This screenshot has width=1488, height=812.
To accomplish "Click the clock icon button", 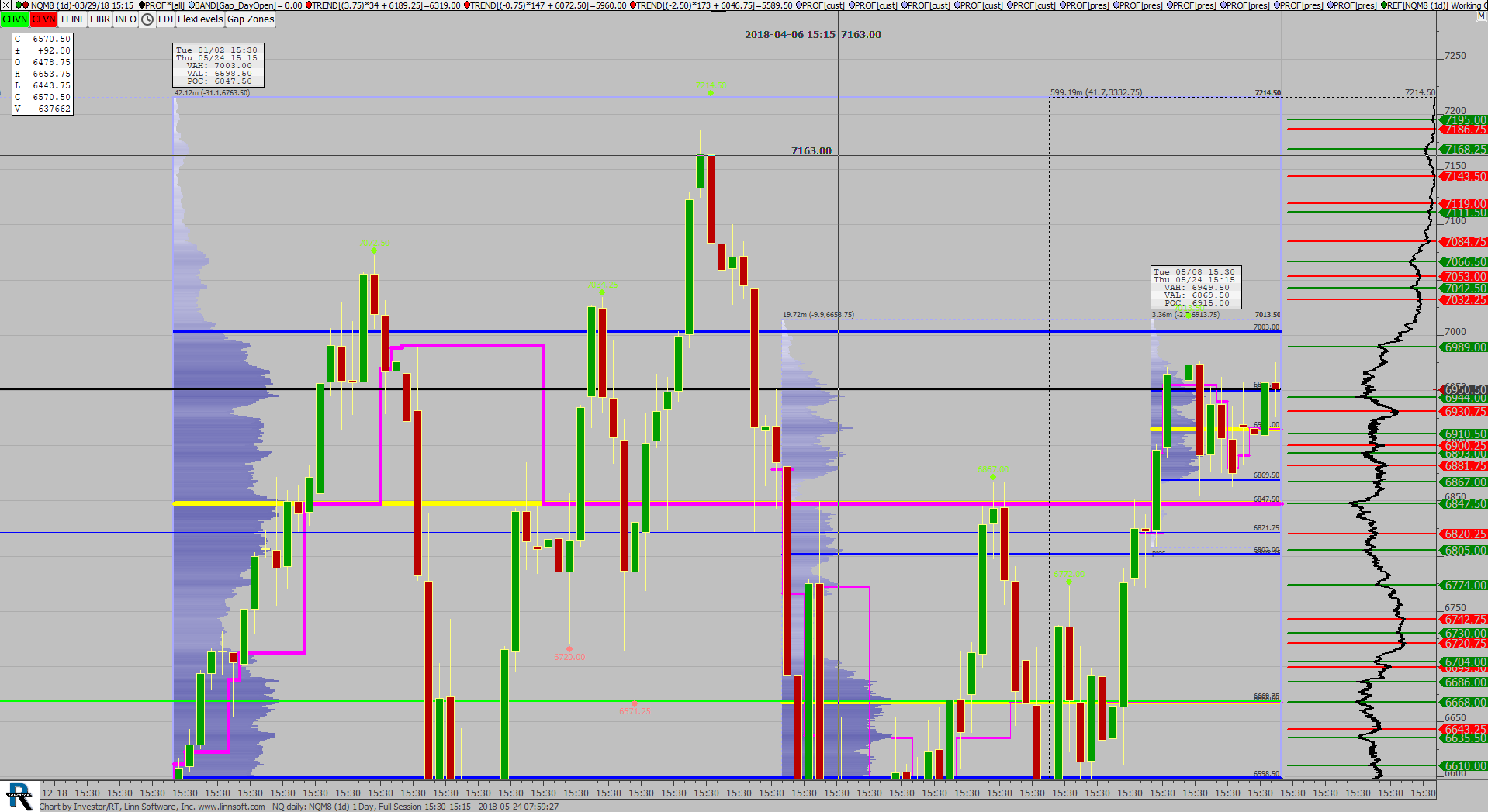I will pos(147,19).
